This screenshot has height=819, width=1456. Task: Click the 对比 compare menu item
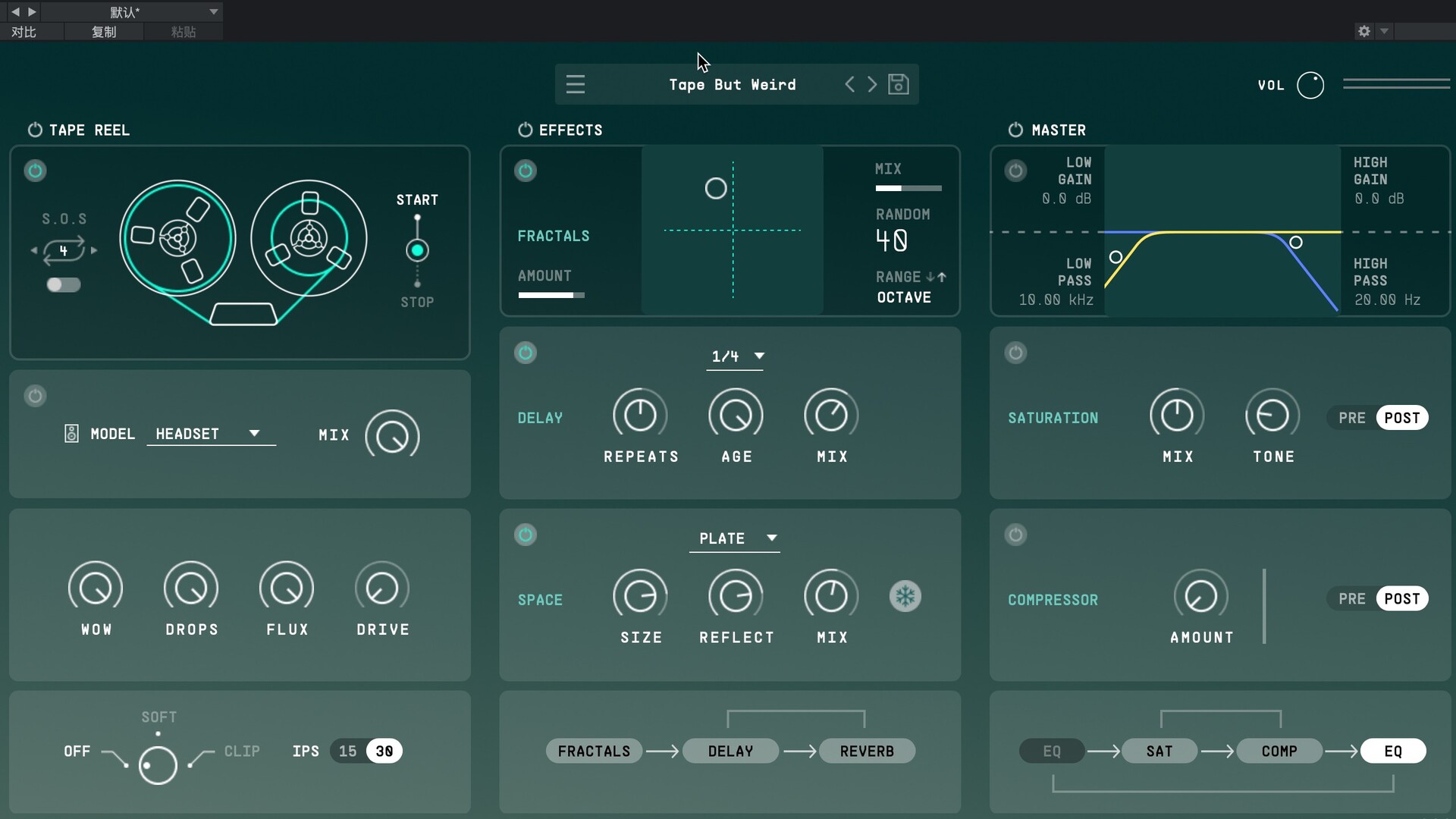[x=24, y=32]
